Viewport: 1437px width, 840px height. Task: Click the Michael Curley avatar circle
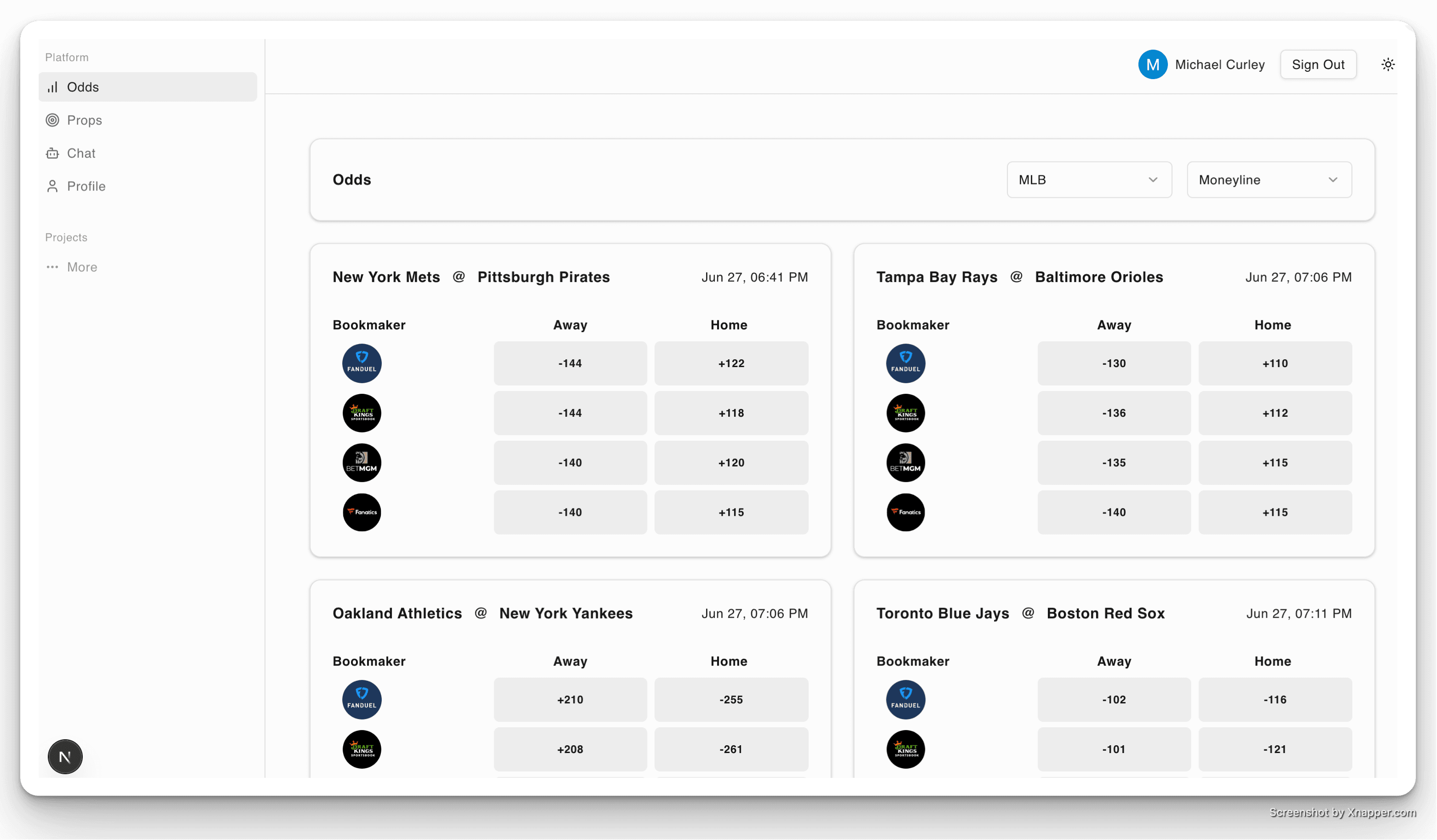click(x=1152, y=64)
